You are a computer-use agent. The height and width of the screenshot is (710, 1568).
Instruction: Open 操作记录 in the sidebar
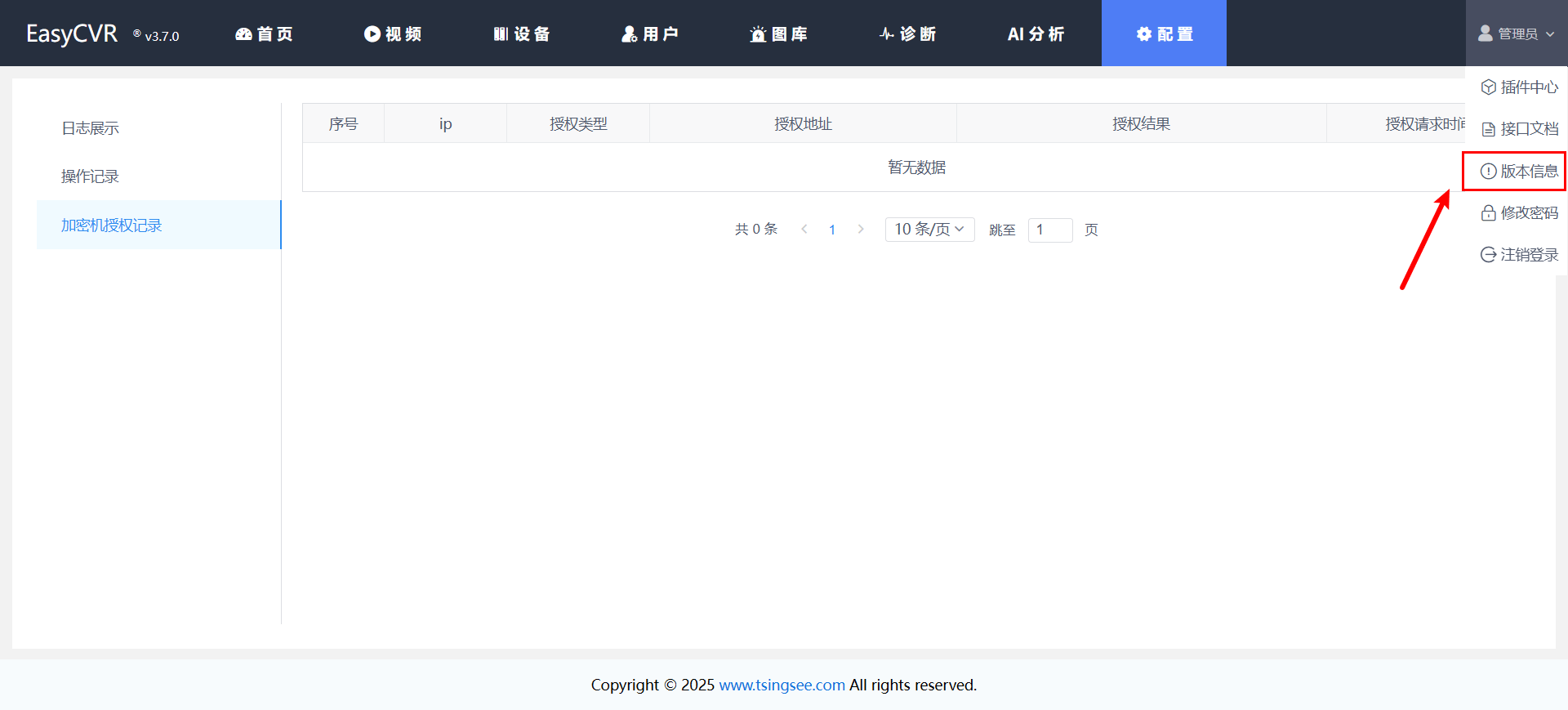(x=91, y=176)
